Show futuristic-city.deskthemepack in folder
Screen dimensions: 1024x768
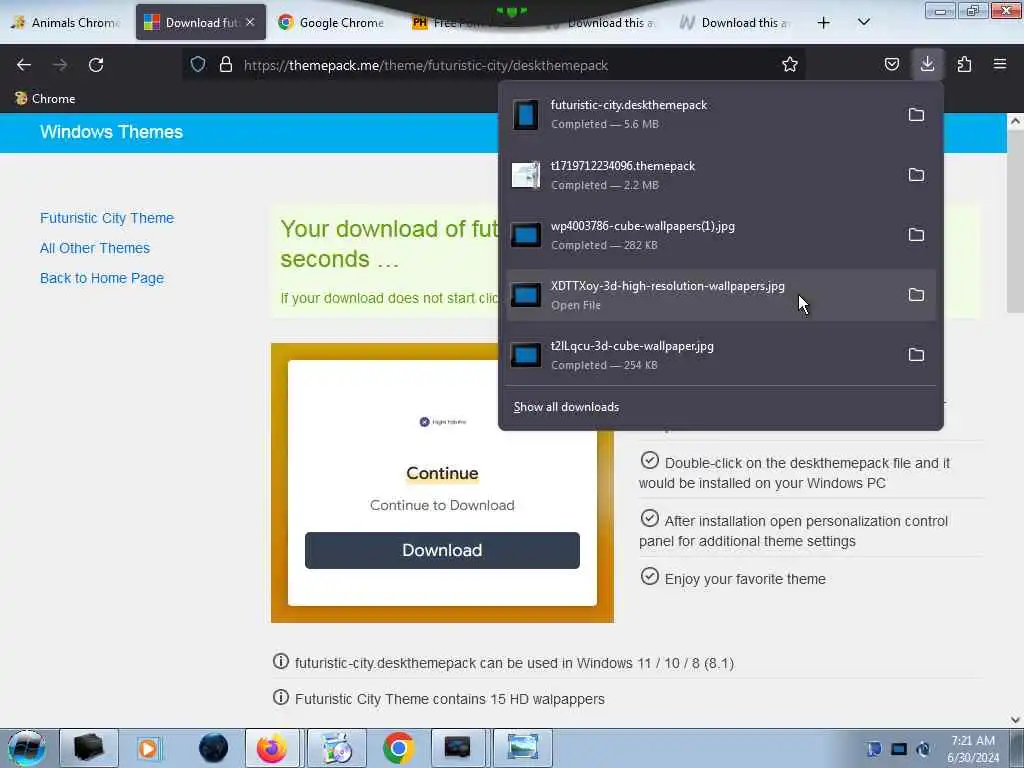click(916, 115)
